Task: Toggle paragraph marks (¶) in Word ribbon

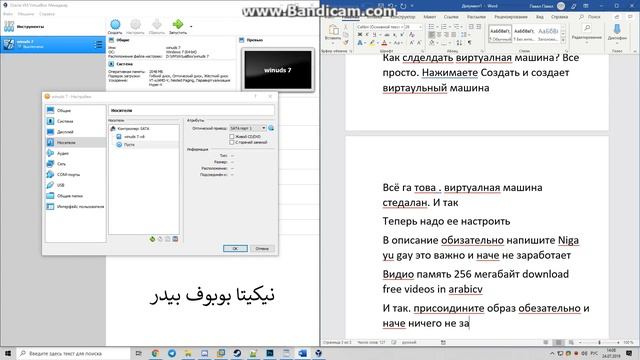Action: pyautogui.click(x=469, y=42)
